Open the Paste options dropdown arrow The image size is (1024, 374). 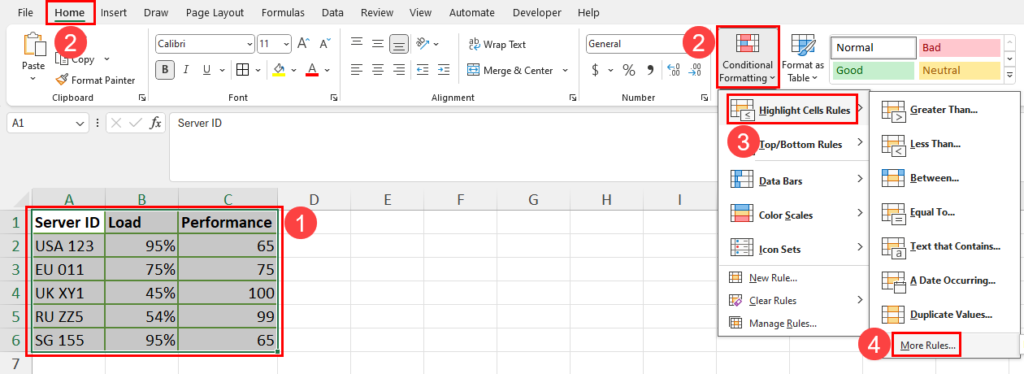33,79
